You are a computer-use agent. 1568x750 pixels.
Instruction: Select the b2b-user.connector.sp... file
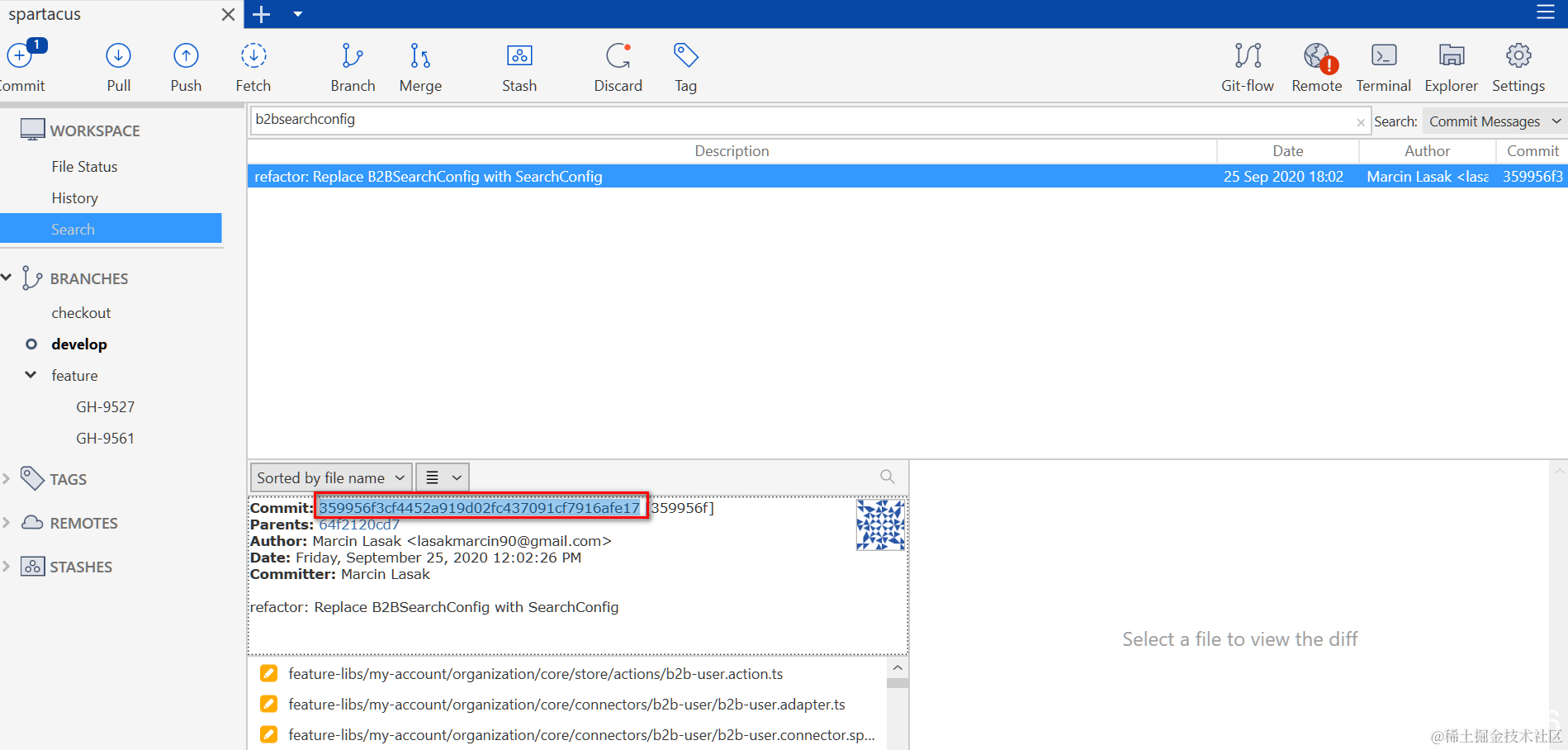coord(581,735)
